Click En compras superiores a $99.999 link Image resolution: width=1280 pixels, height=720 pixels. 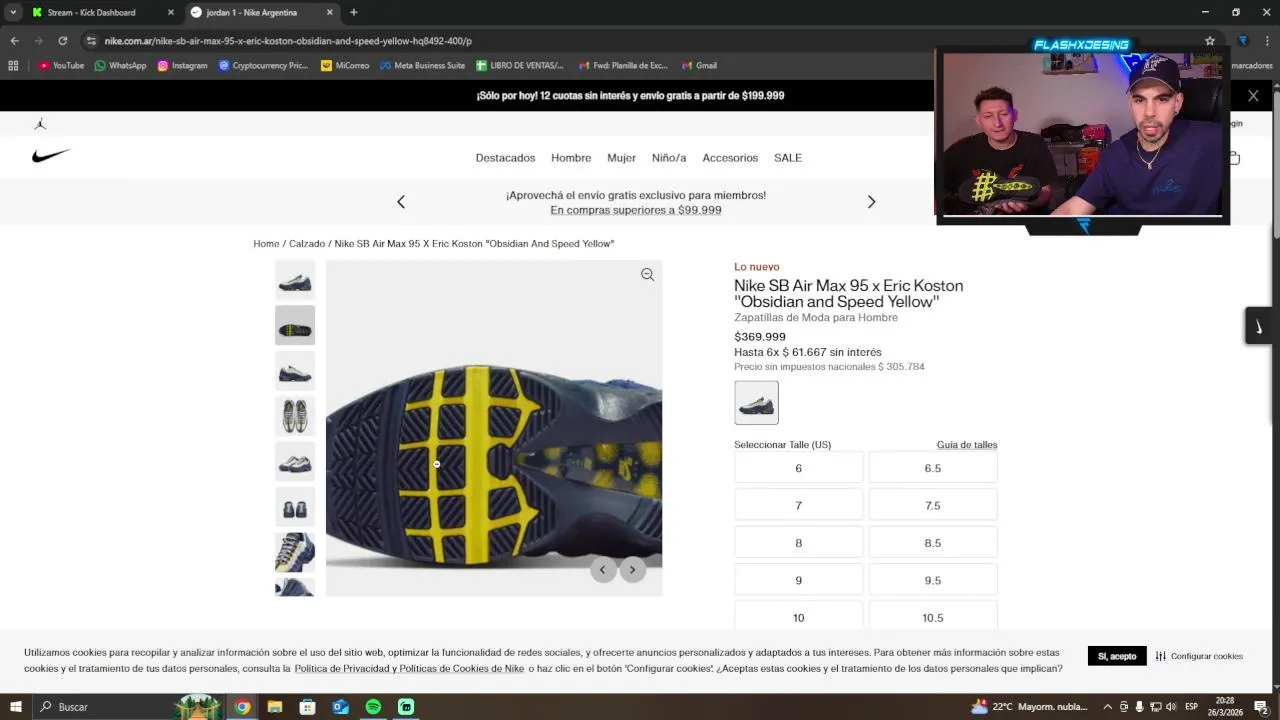[x=636, y=210]
